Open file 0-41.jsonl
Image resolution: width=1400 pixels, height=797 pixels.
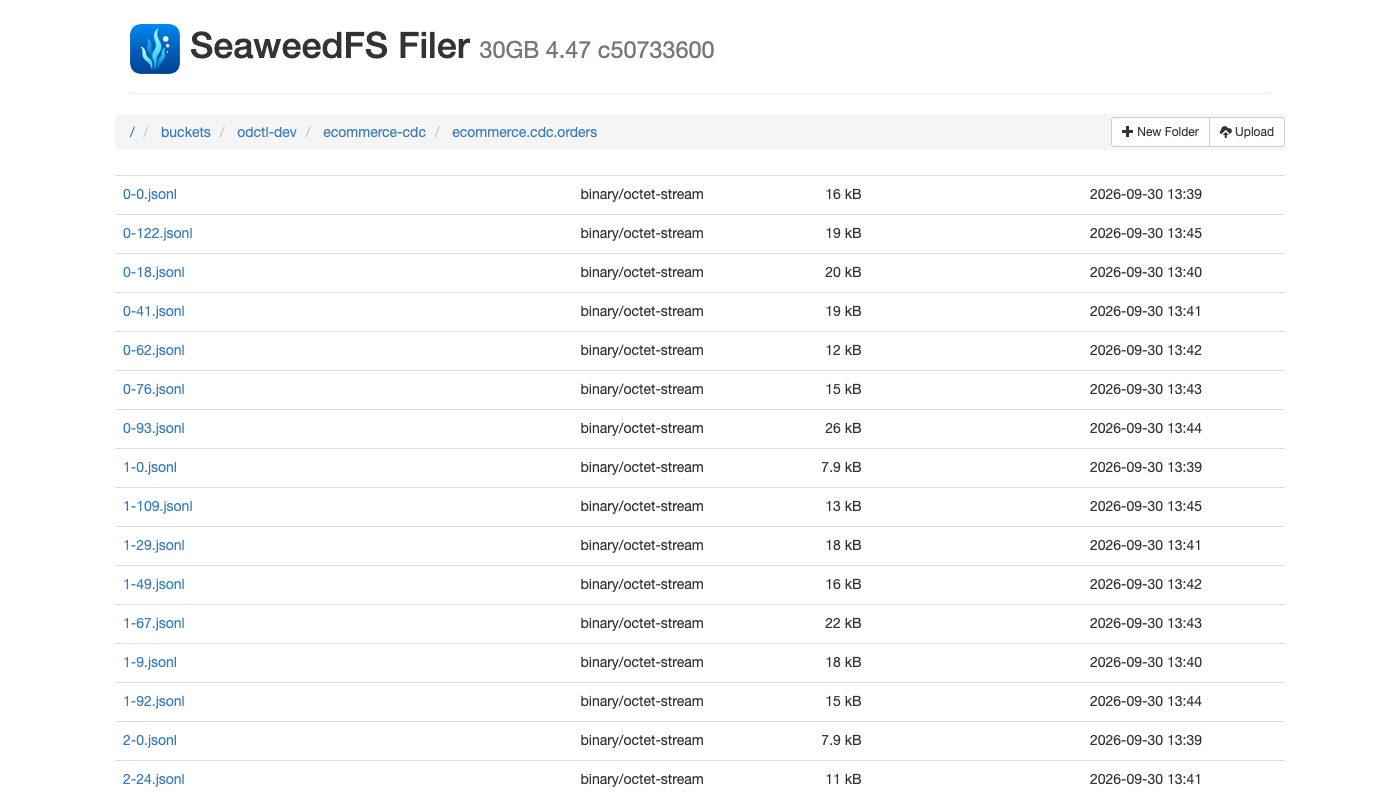(154, 311)
